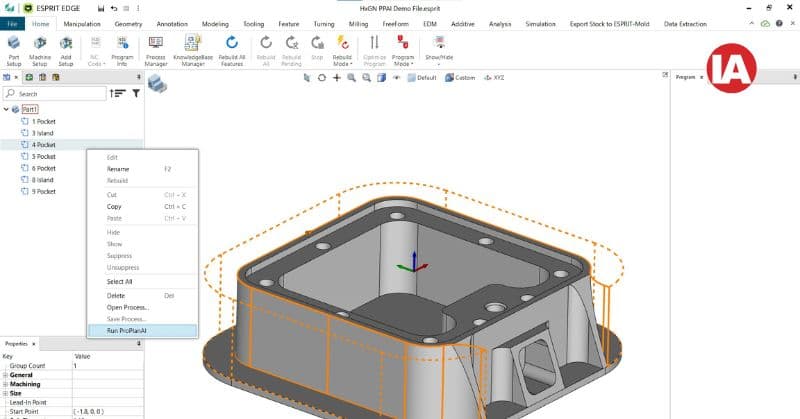Open Machine Setup in the ribbon
Viewport: 800px width, 419px height.
(40, 51)
